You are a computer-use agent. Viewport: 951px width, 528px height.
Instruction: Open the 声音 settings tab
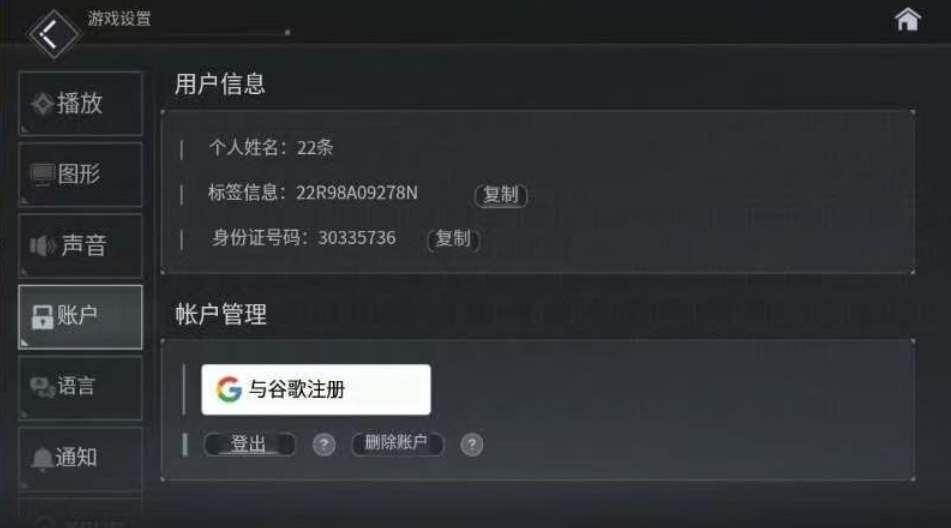click(81, 246)
